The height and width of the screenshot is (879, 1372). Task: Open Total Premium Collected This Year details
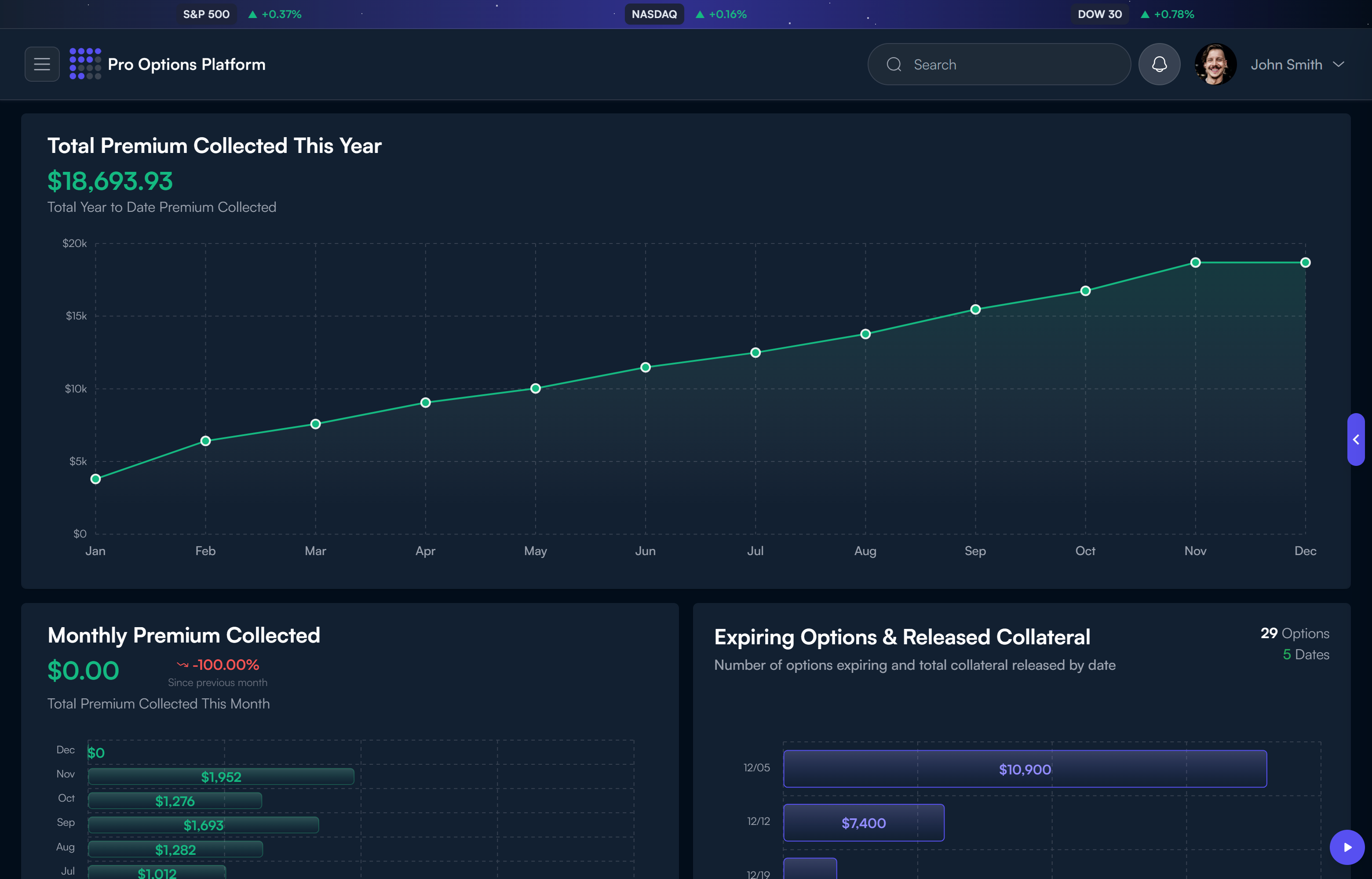[x=214, y=145]
